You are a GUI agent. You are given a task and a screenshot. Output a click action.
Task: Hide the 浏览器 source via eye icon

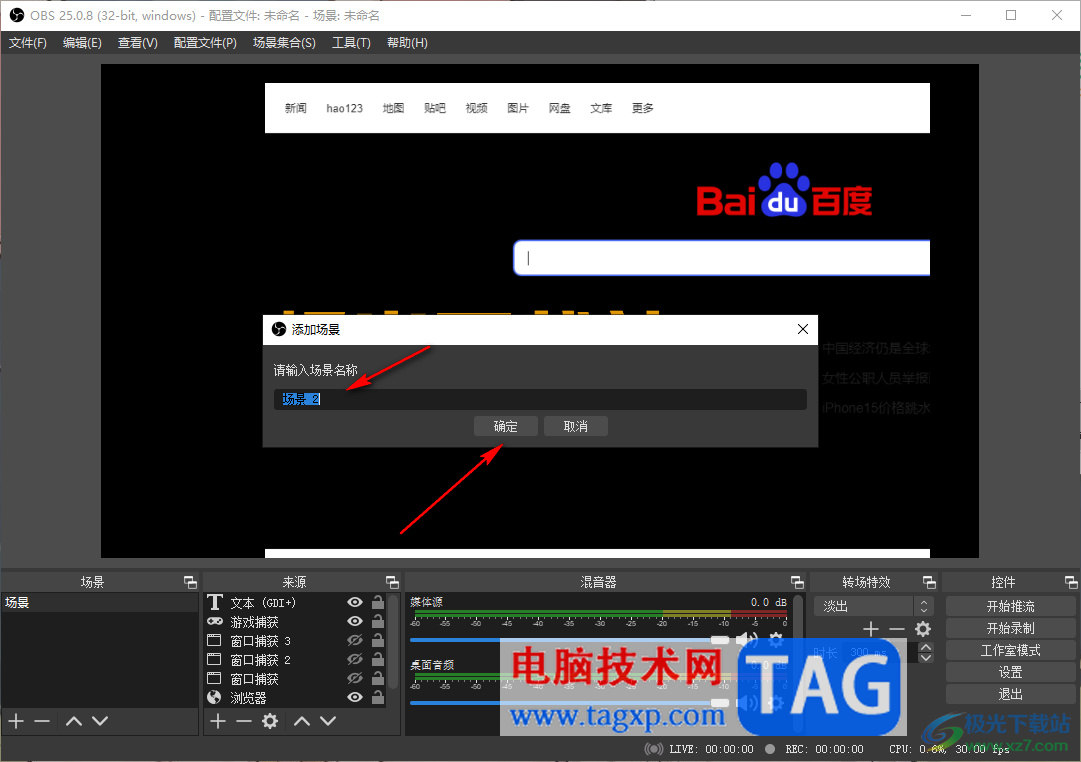[x=354, y=697]
